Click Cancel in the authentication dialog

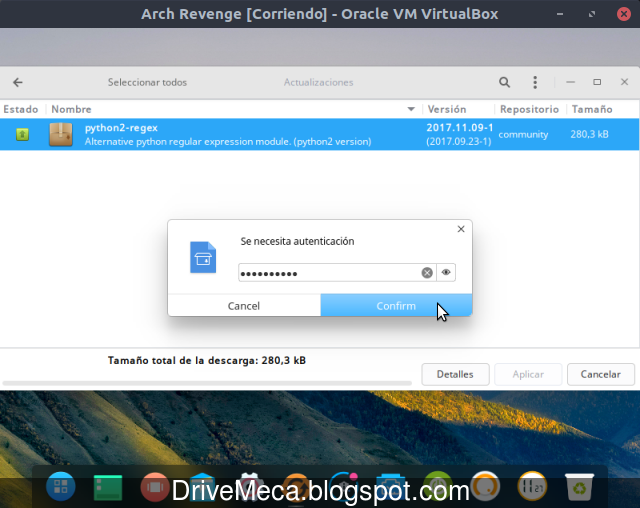(x=244, y=305)
